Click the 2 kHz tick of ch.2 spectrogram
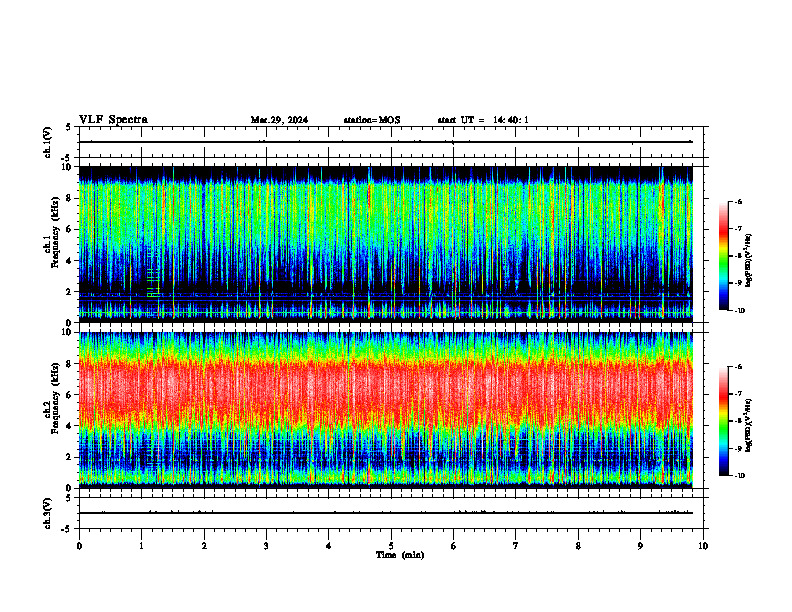The image size is (792, 612). 70,457
